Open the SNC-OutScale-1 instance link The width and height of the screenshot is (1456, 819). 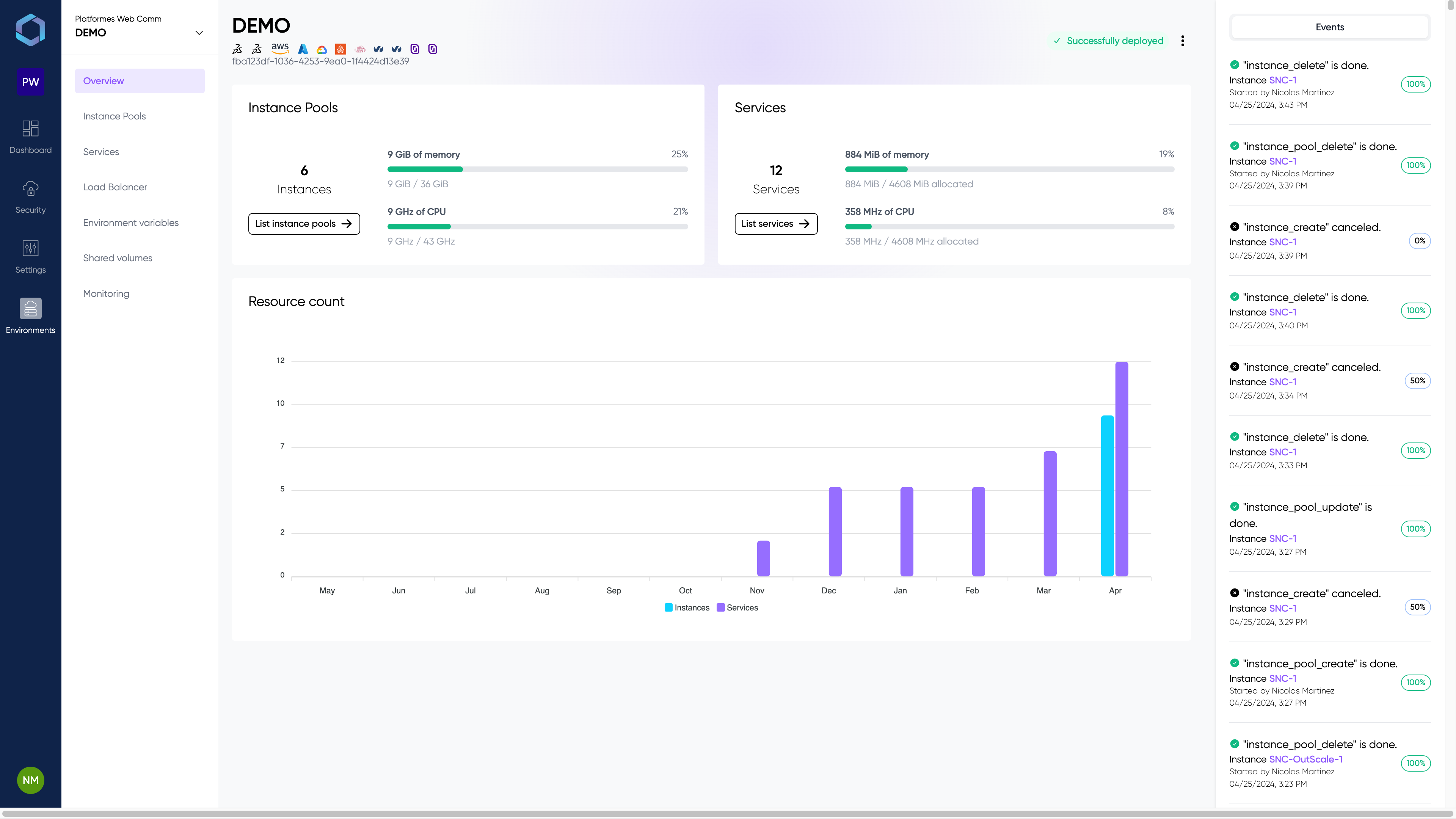click(x=1305, y=759)
